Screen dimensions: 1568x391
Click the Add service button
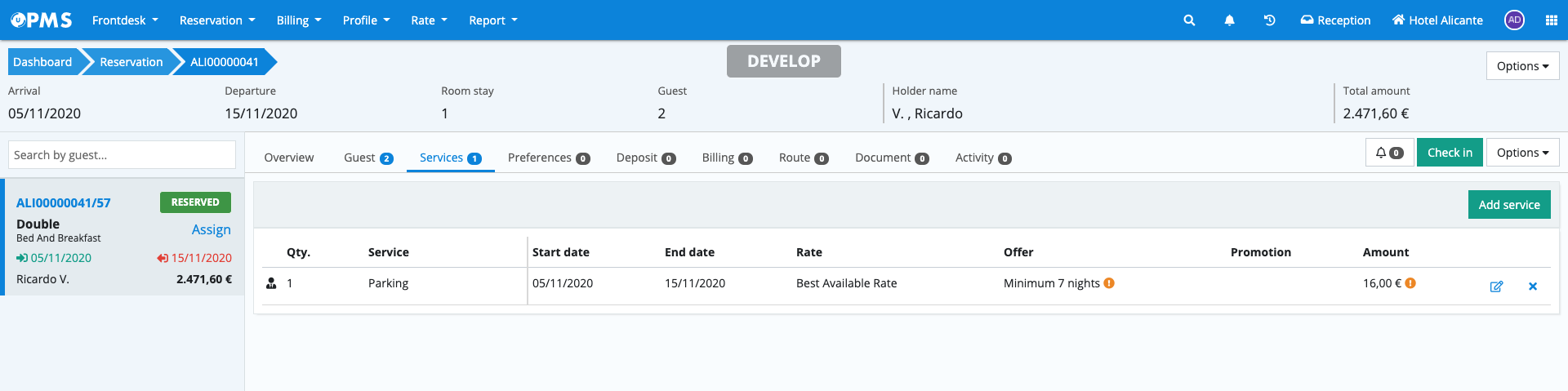(x=1508, y=205)
